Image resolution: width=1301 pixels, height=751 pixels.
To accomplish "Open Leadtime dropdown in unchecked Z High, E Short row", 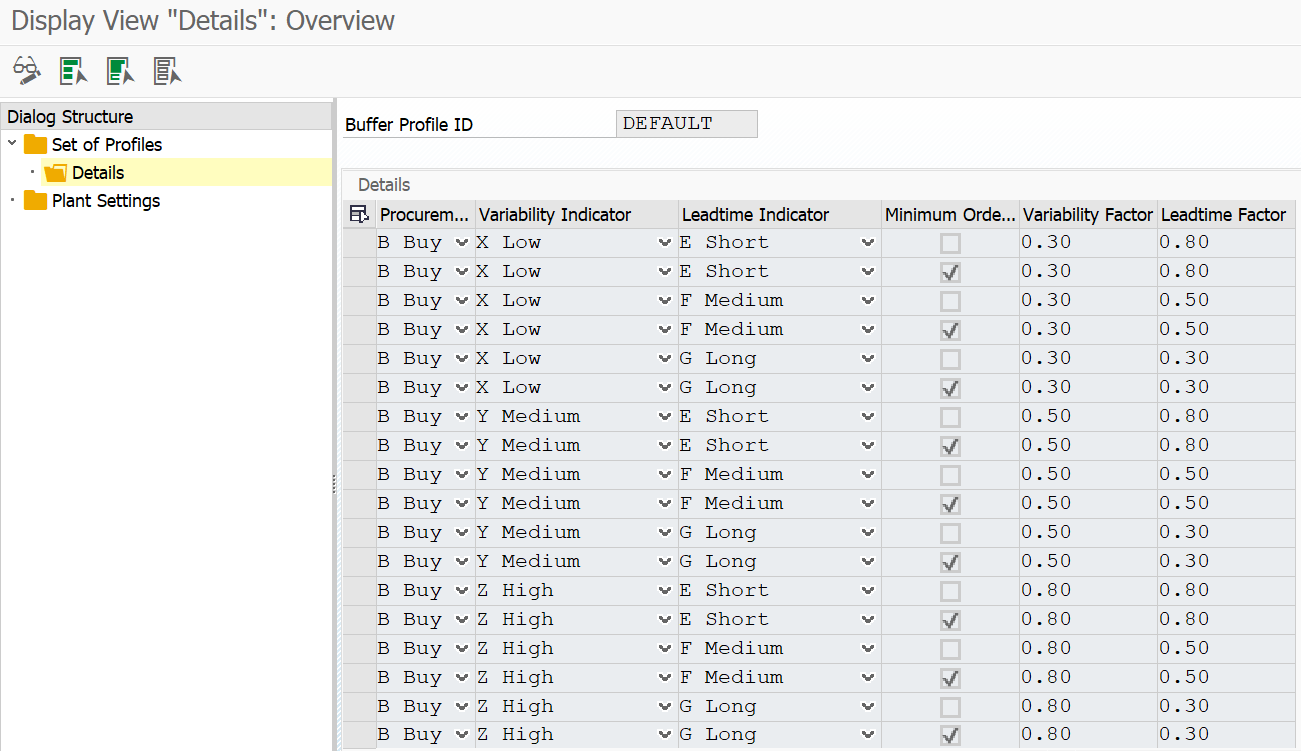I will 867,591.
